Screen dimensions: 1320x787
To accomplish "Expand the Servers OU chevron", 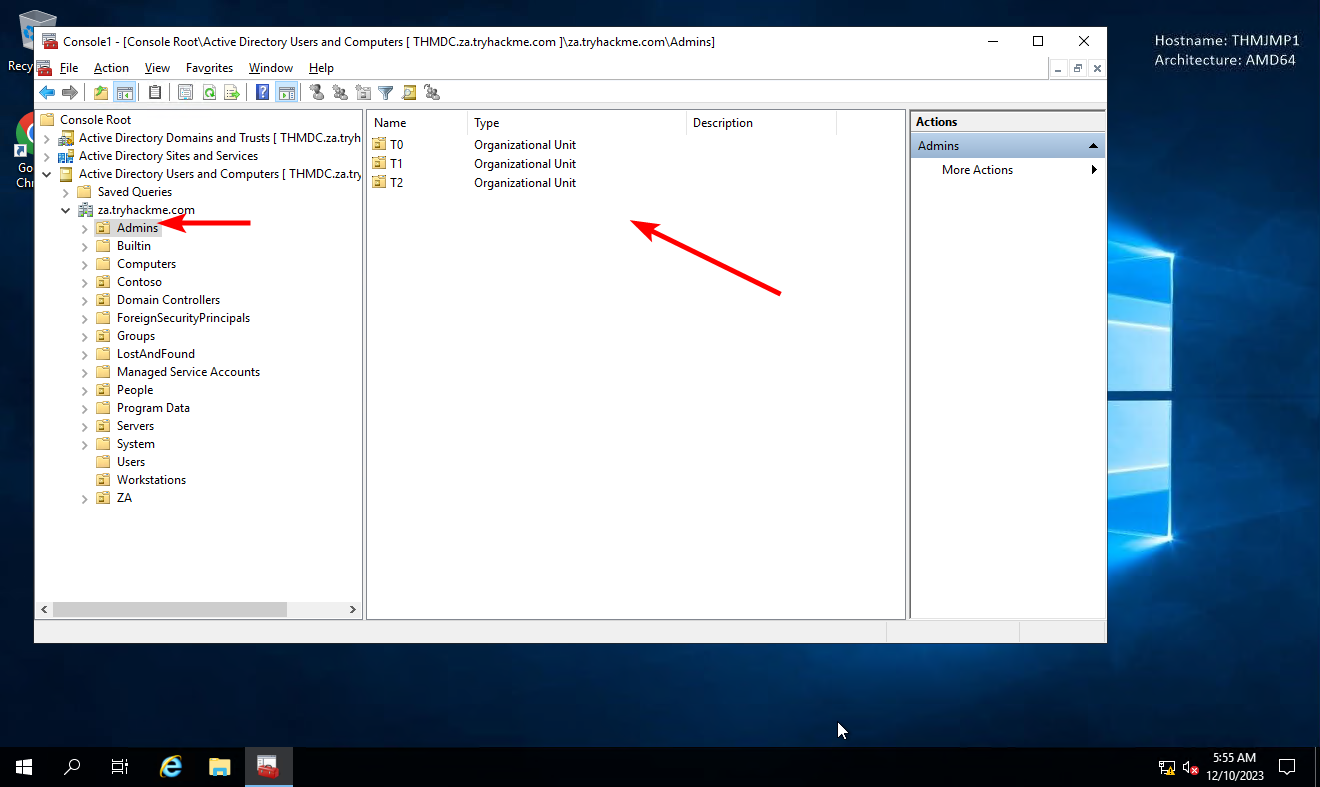I will (x=84, y=426).
